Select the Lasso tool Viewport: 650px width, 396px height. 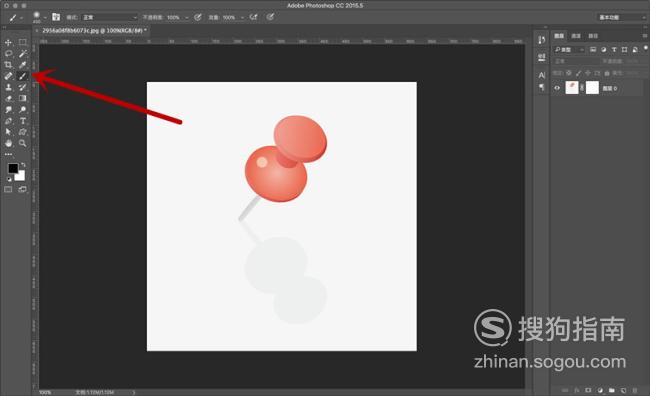(8, 53)
